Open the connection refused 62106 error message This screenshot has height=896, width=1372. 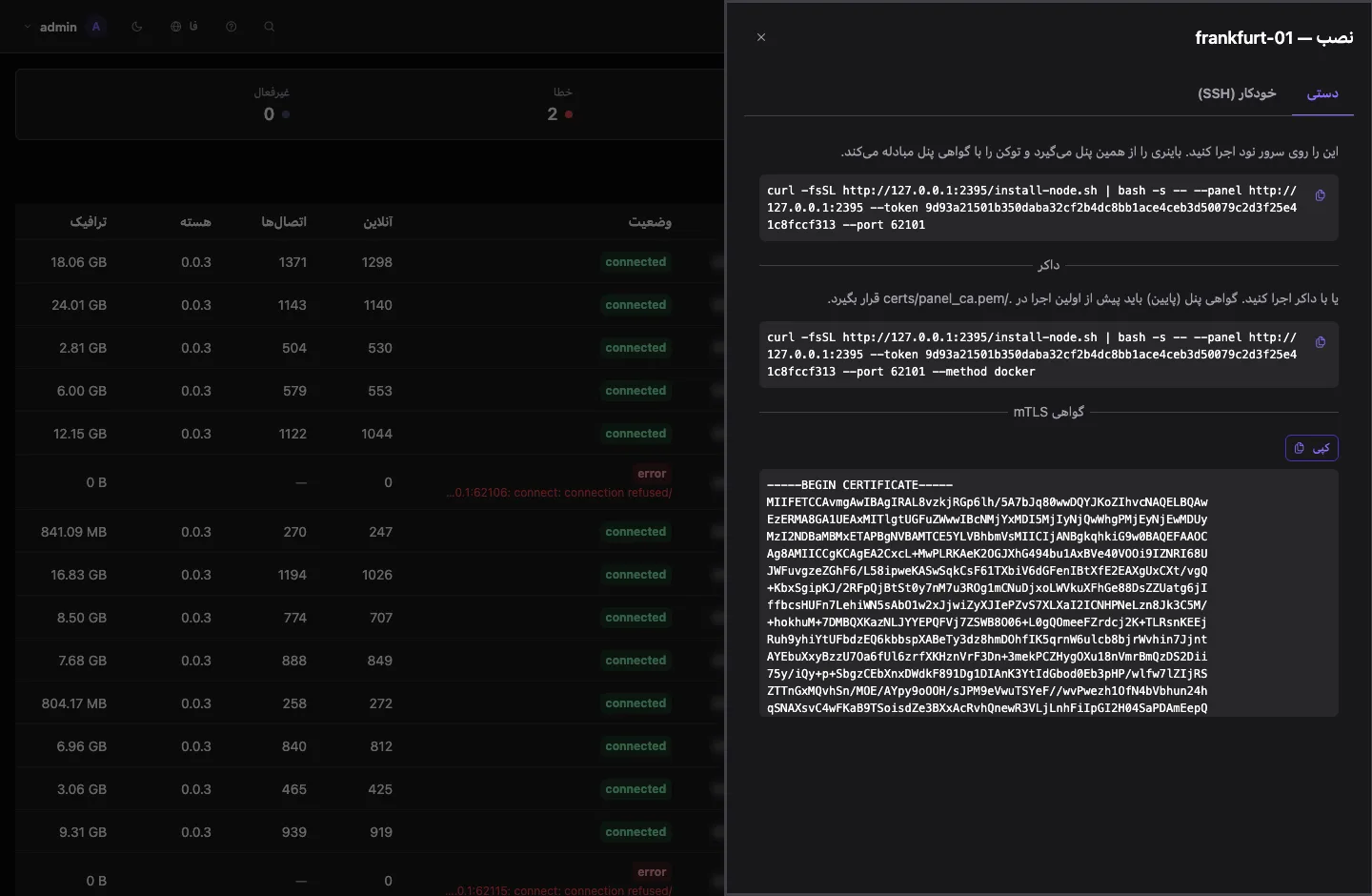tap(559, 493)
